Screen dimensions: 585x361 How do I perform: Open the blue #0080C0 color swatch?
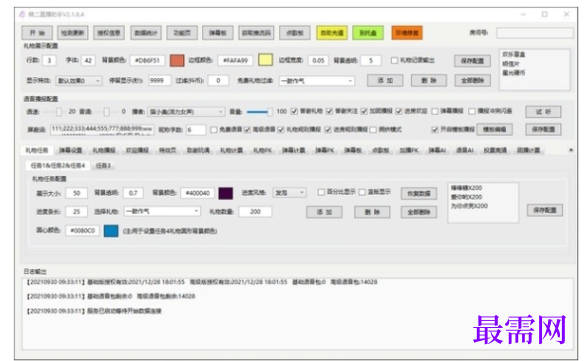pyautogui.click(x=111, y=231)
